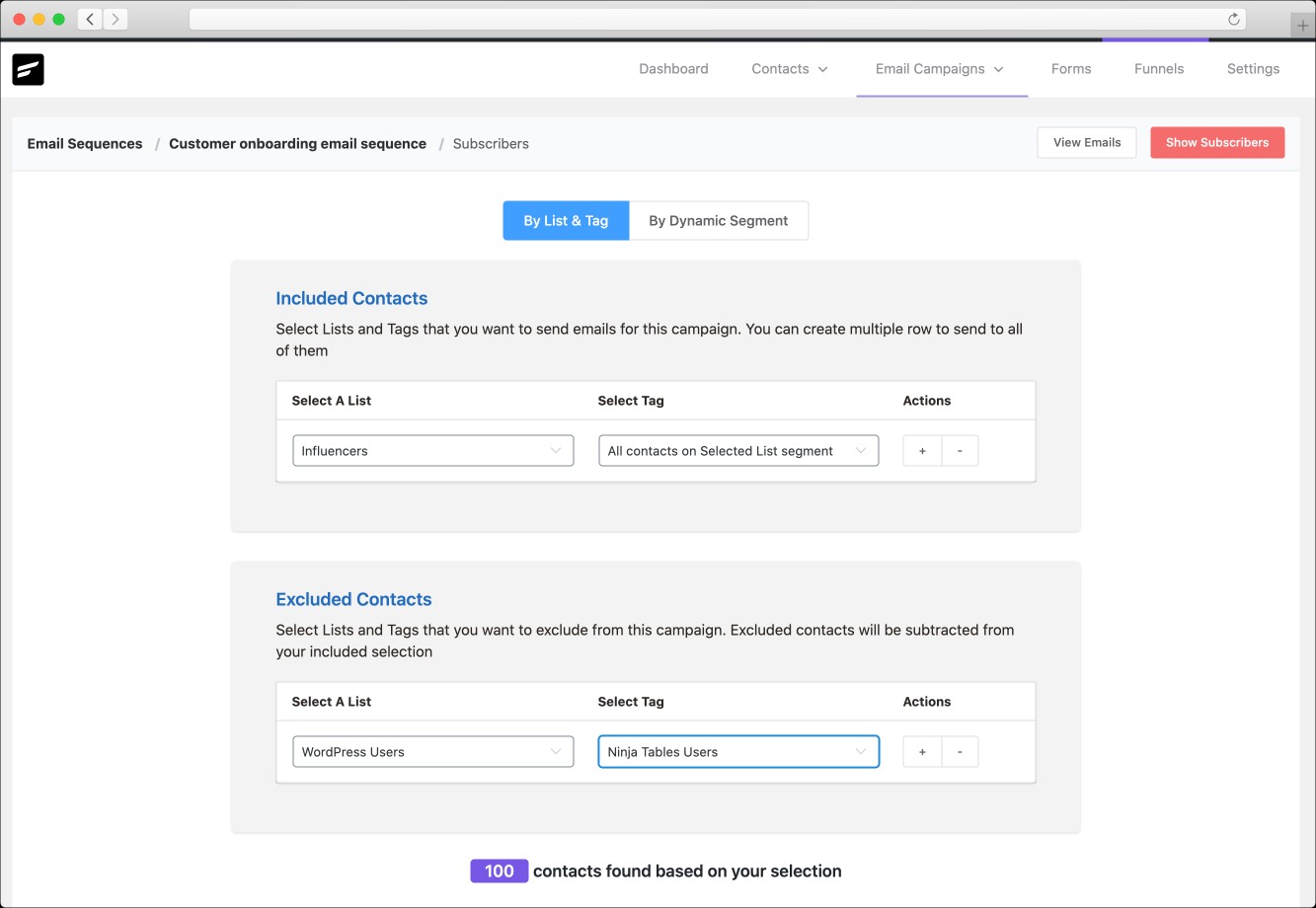Image resolution: width=1316 pixels, height=908 pixels.
Task: Open the Influencers list dropdown
Action: pyautogui.click(x=432, y=451)
